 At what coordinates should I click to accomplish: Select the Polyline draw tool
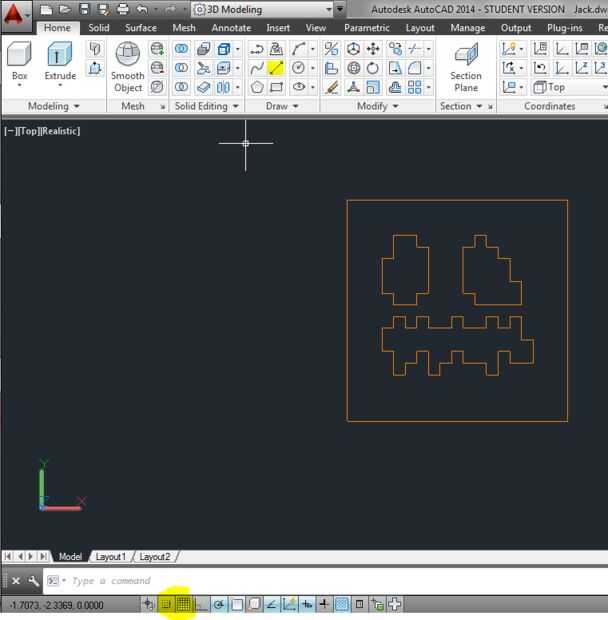(x=257, y=49)
